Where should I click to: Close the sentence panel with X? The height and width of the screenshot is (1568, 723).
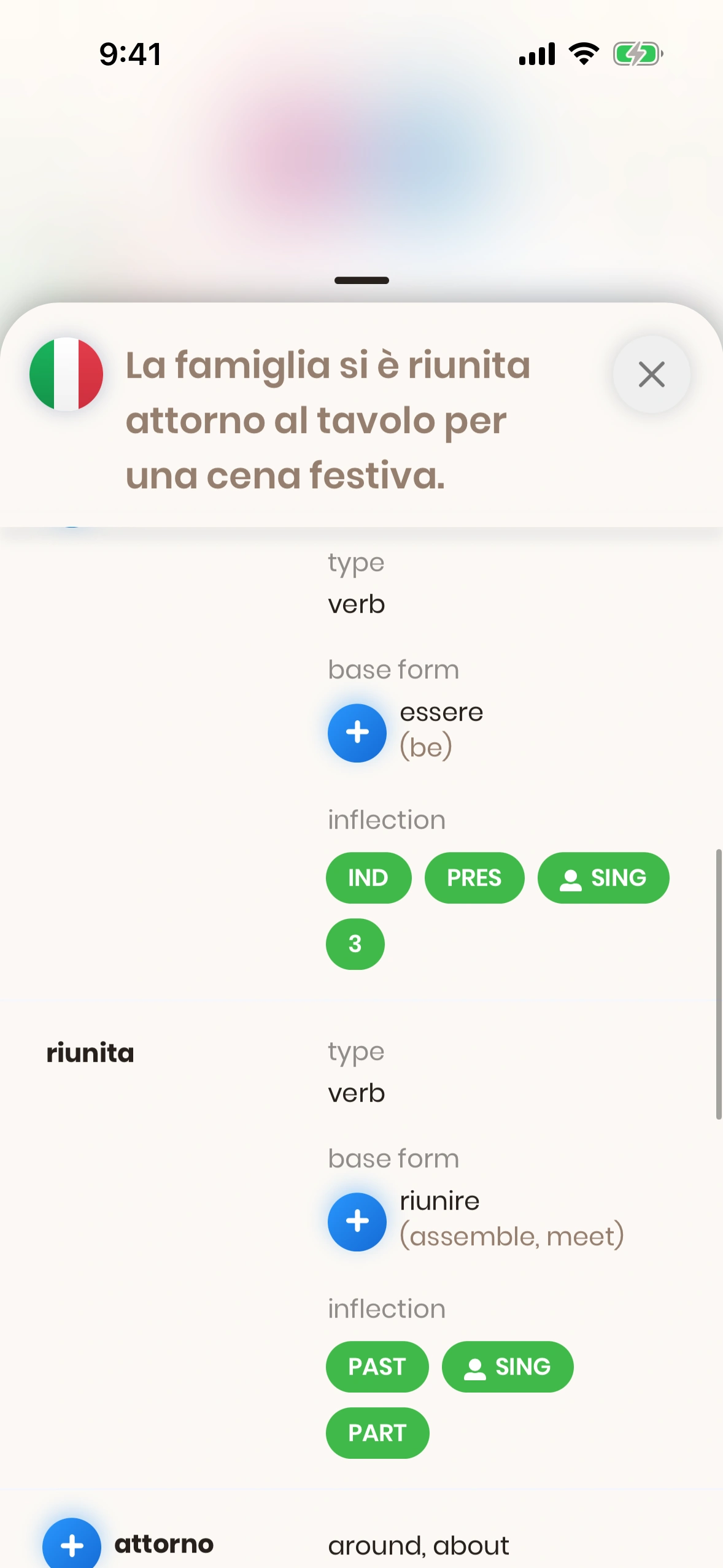click(x=651, y=374)
